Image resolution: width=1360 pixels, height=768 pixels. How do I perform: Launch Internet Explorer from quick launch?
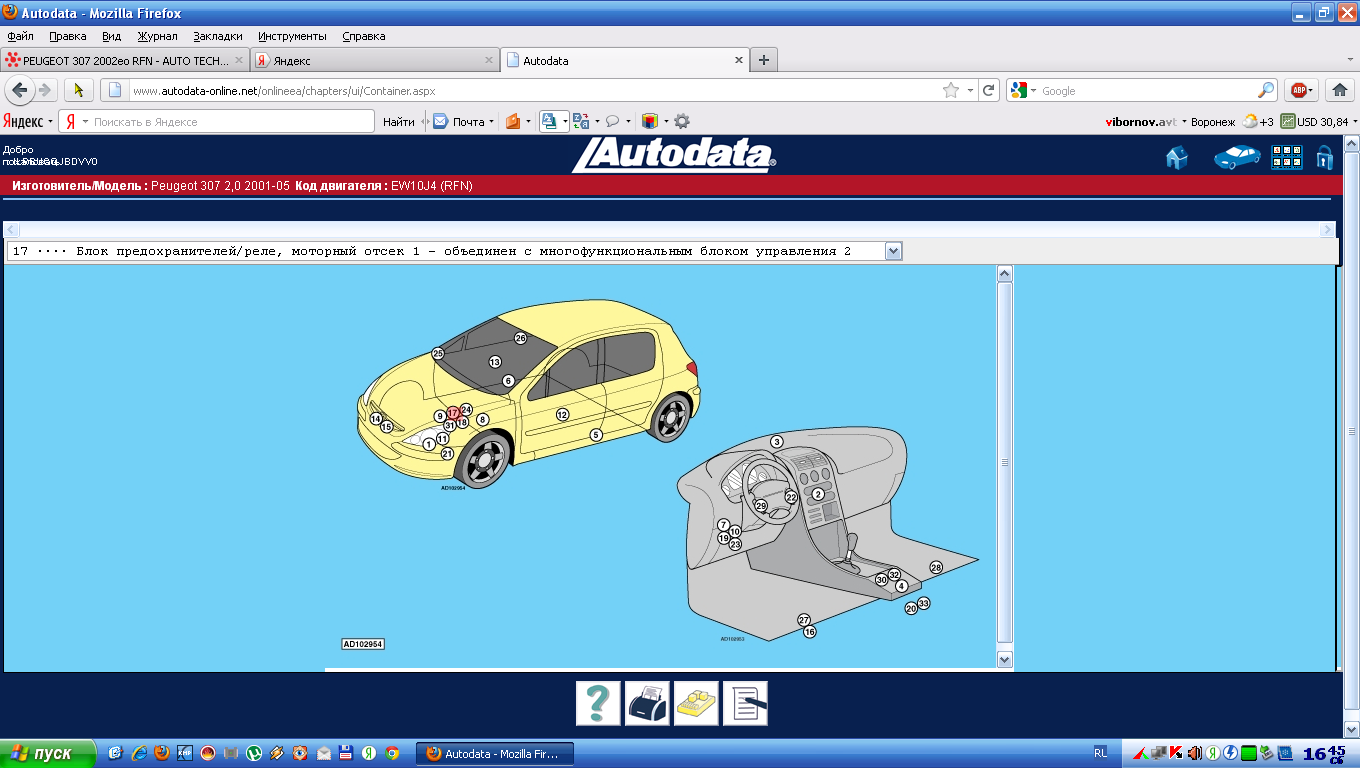tap(139, 753)
